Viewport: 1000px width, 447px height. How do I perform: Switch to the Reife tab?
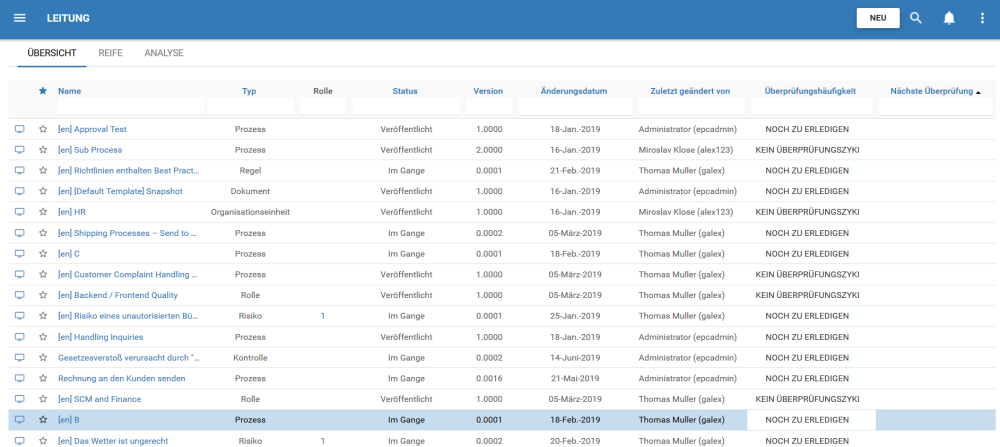[110, 53]
